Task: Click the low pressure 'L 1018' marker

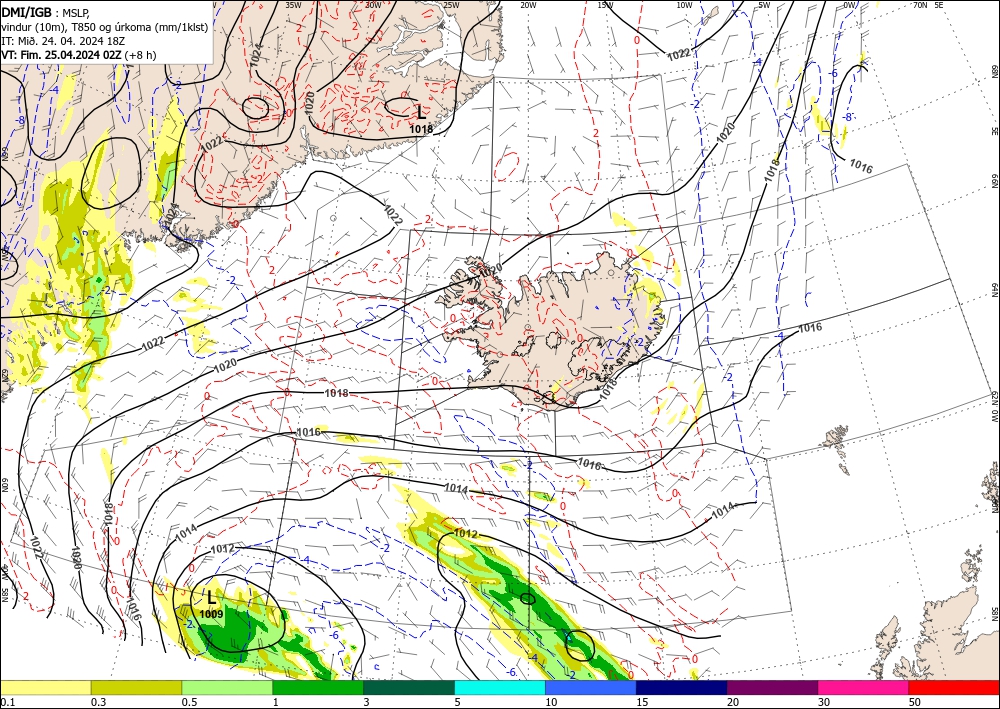Action: [x=421, y=119]
